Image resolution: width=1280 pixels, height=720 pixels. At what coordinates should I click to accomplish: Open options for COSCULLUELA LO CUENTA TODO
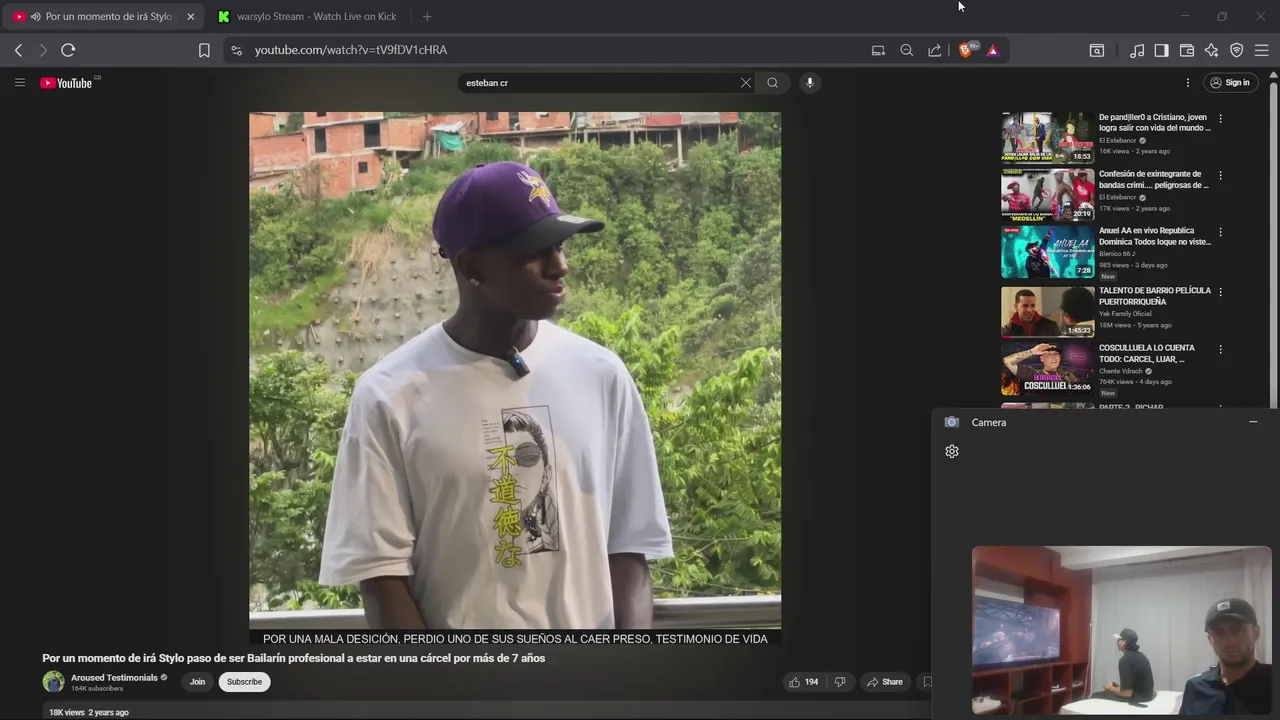click(1220, 349)
